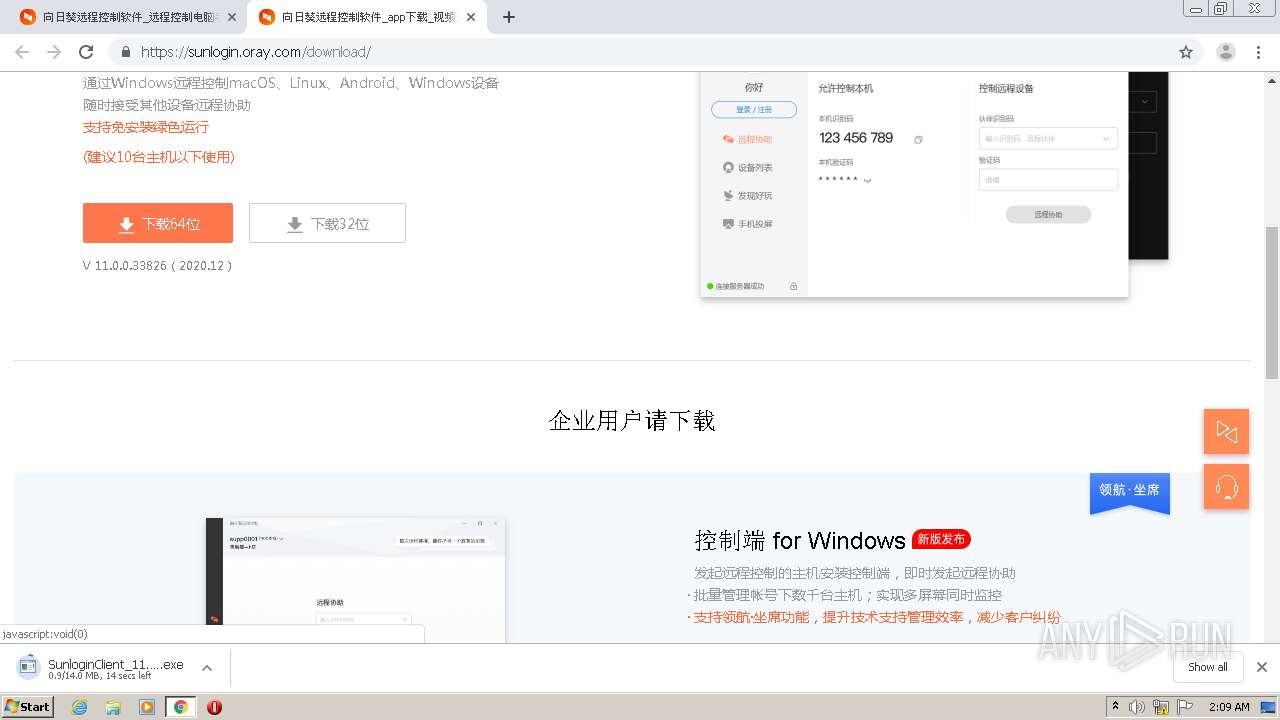Click the 验证码 input field
The width and height of the screenshot is (1280, 720).
click(1048, 180)
